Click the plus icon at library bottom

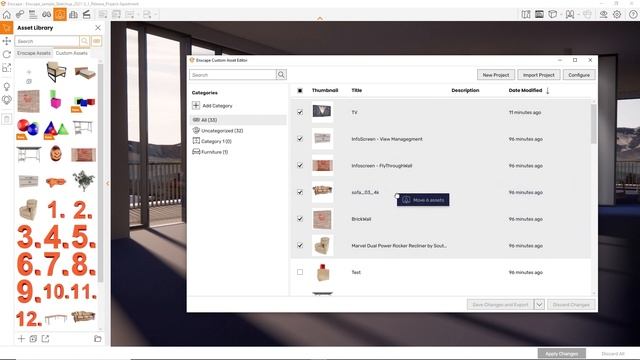pyautogui.click(x=21, y=339)
